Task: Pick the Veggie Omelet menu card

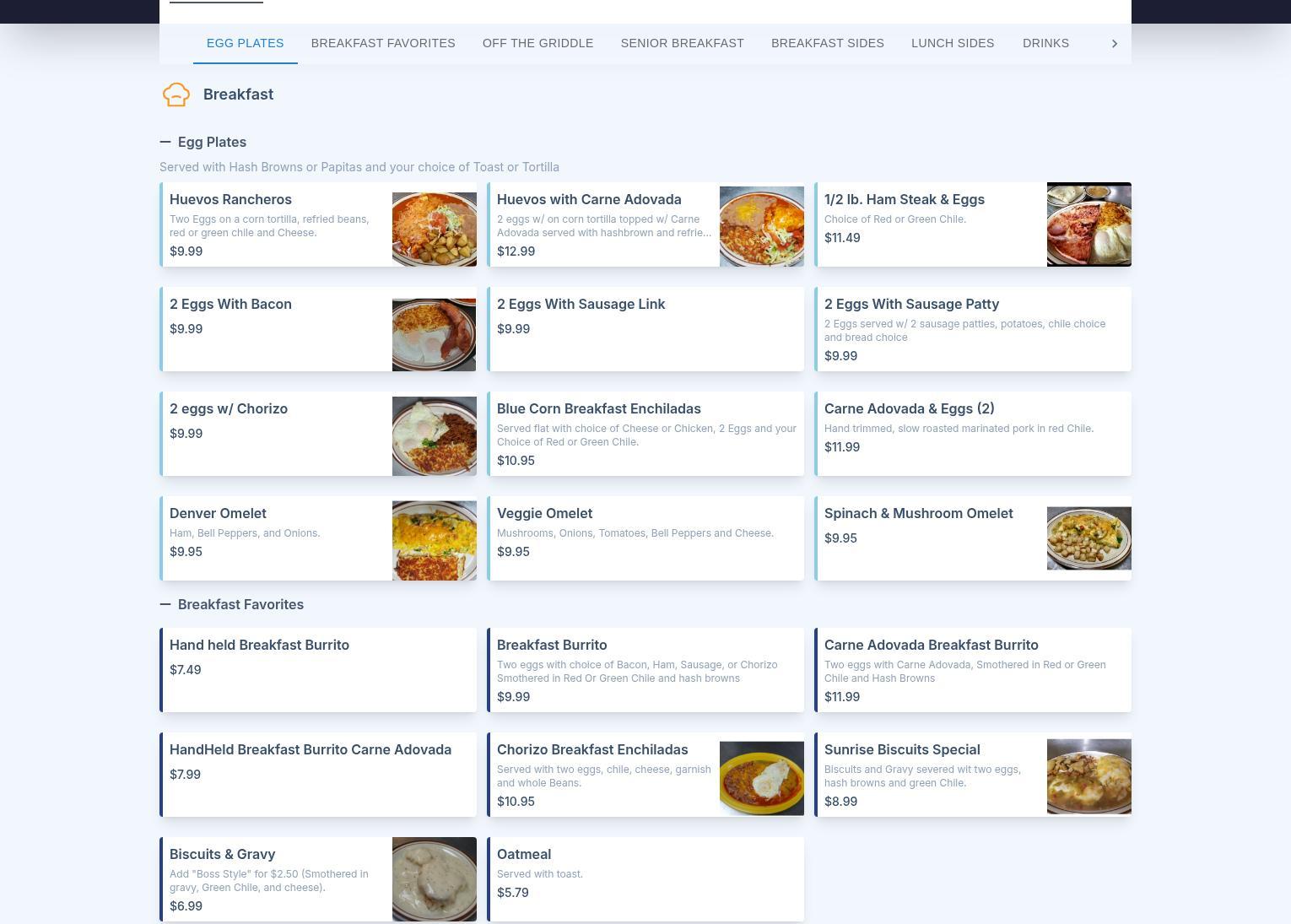Action: 645,538
